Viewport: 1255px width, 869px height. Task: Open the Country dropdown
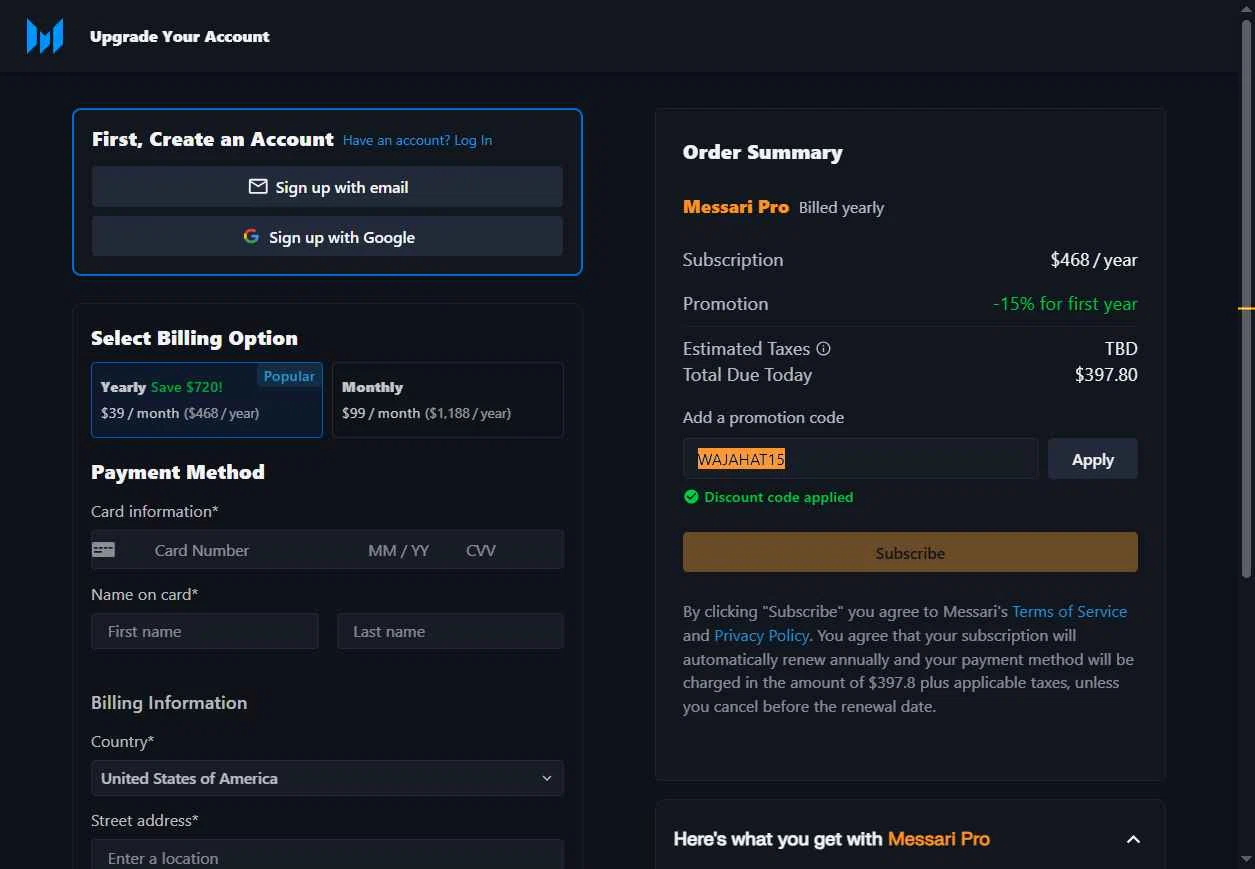pos(327,778)
